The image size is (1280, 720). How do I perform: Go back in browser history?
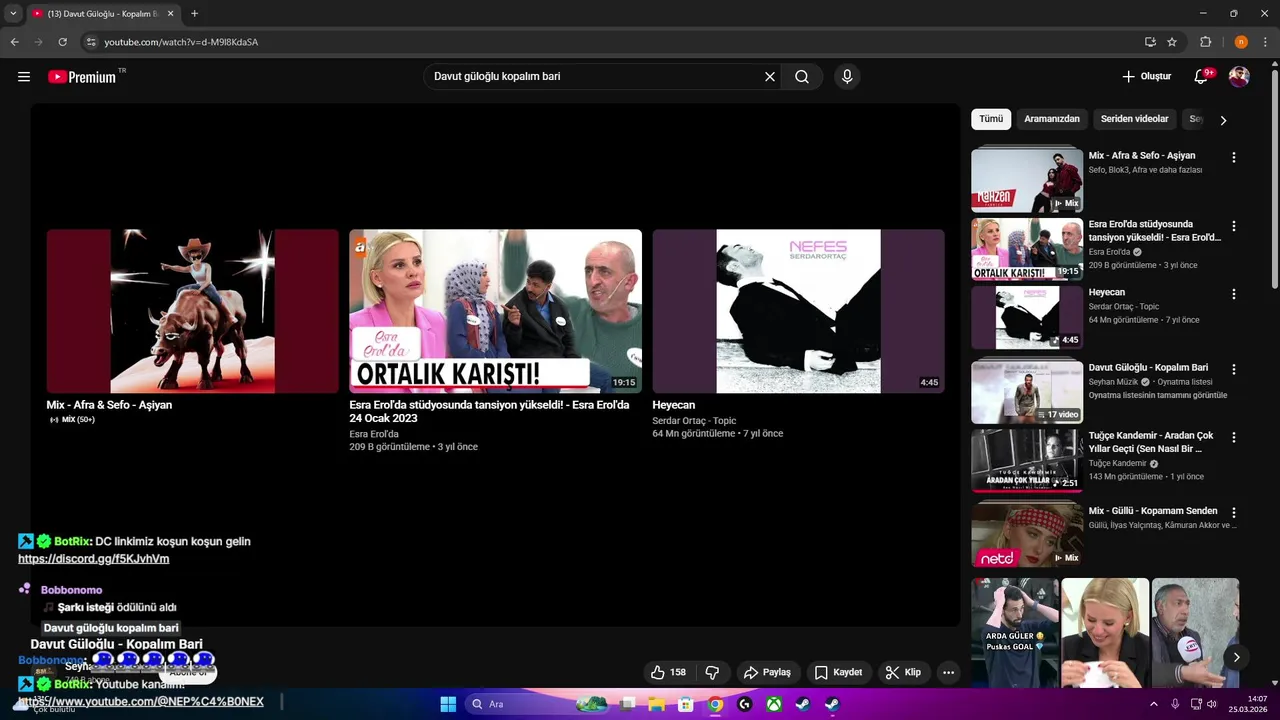(14, 42)
